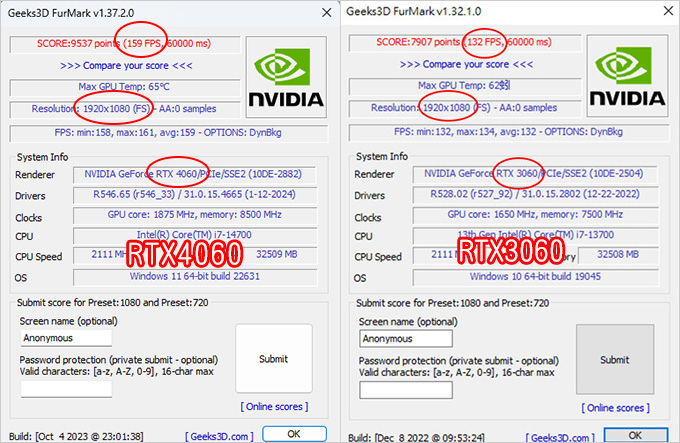The width and height of the screenshot is (680, 443).
Task: Click the 32508 MB memory value
Action: pyautogui.click(x=618, y=254)
